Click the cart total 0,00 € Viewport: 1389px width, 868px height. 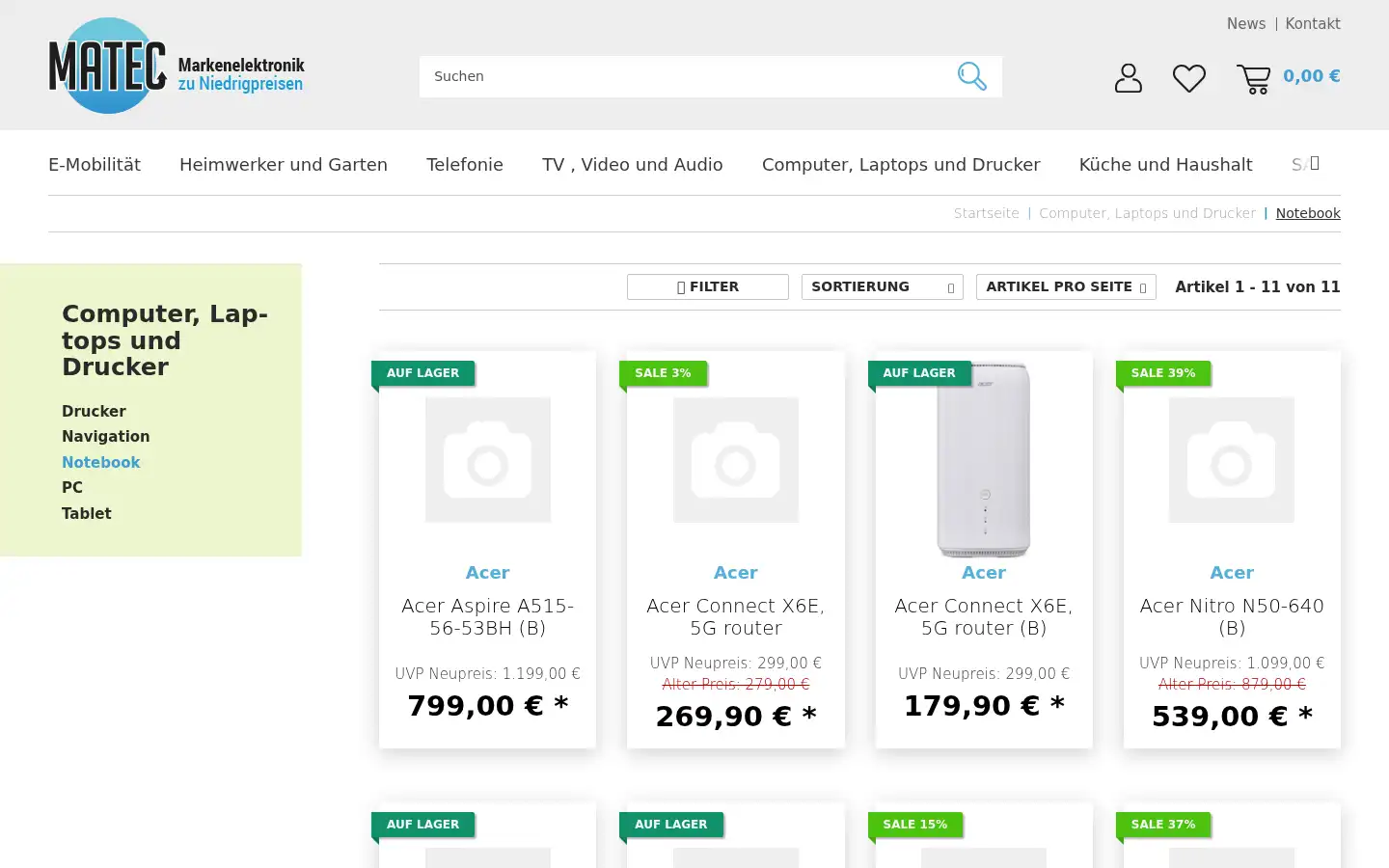1311,76
